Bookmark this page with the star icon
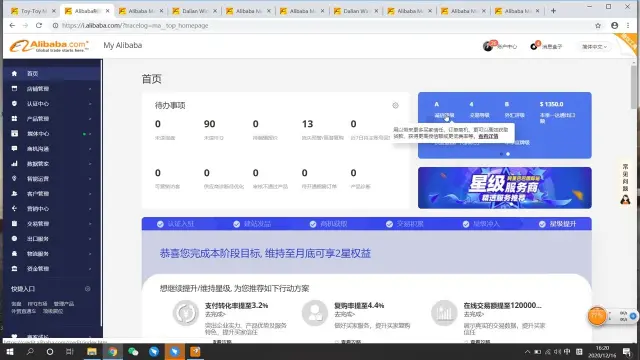 pos(598,25)
